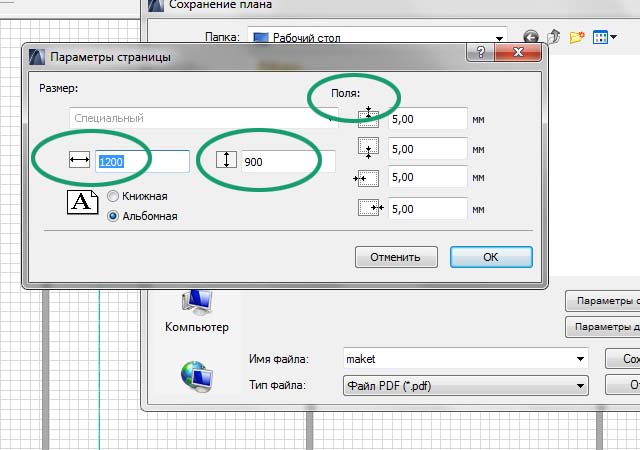Expand the Папка location dropdown
The height and width of the screenshot is (450, 640).
point(498,39)
